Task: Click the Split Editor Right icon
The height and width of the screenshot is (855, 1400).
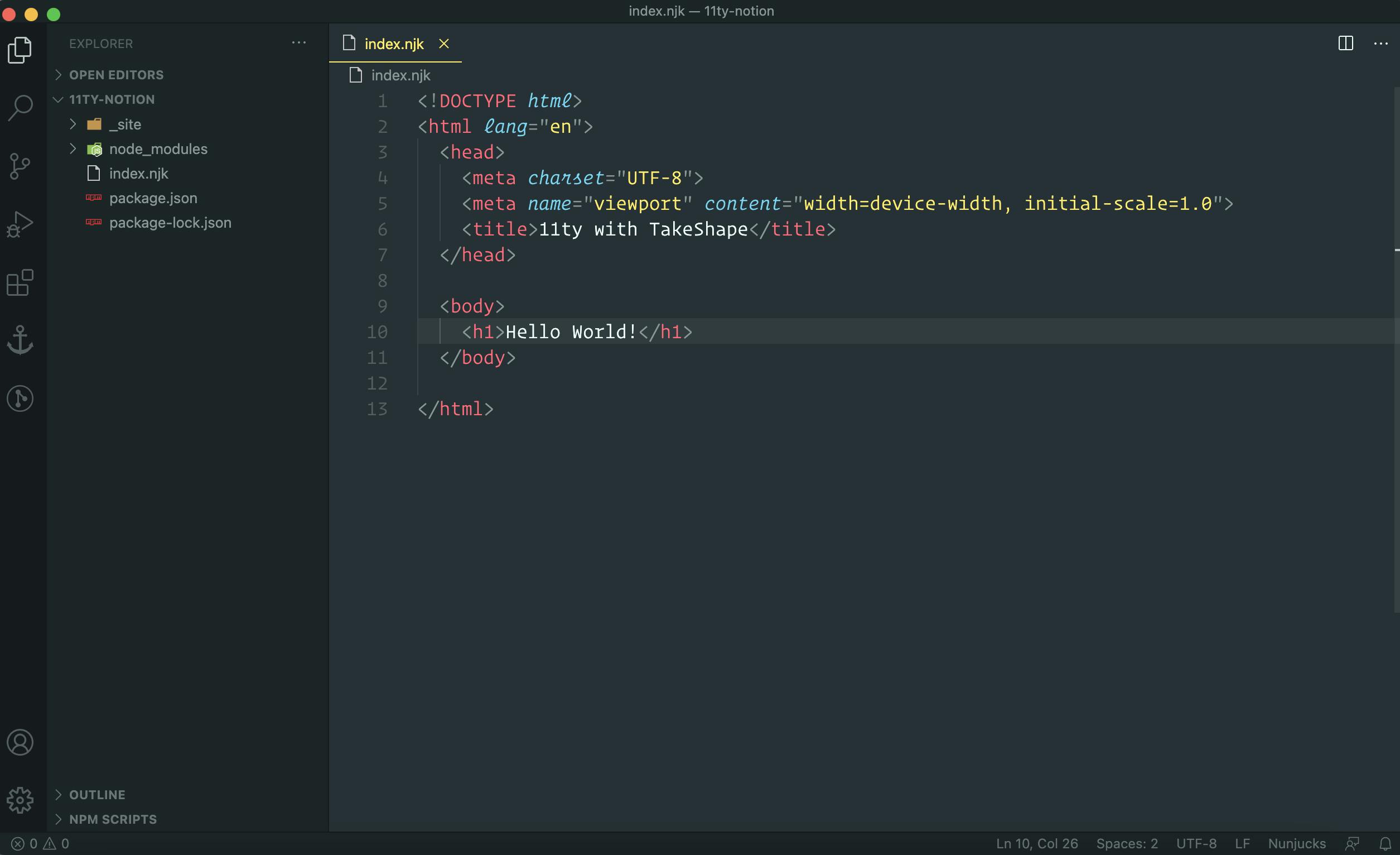Action: 1345,43
